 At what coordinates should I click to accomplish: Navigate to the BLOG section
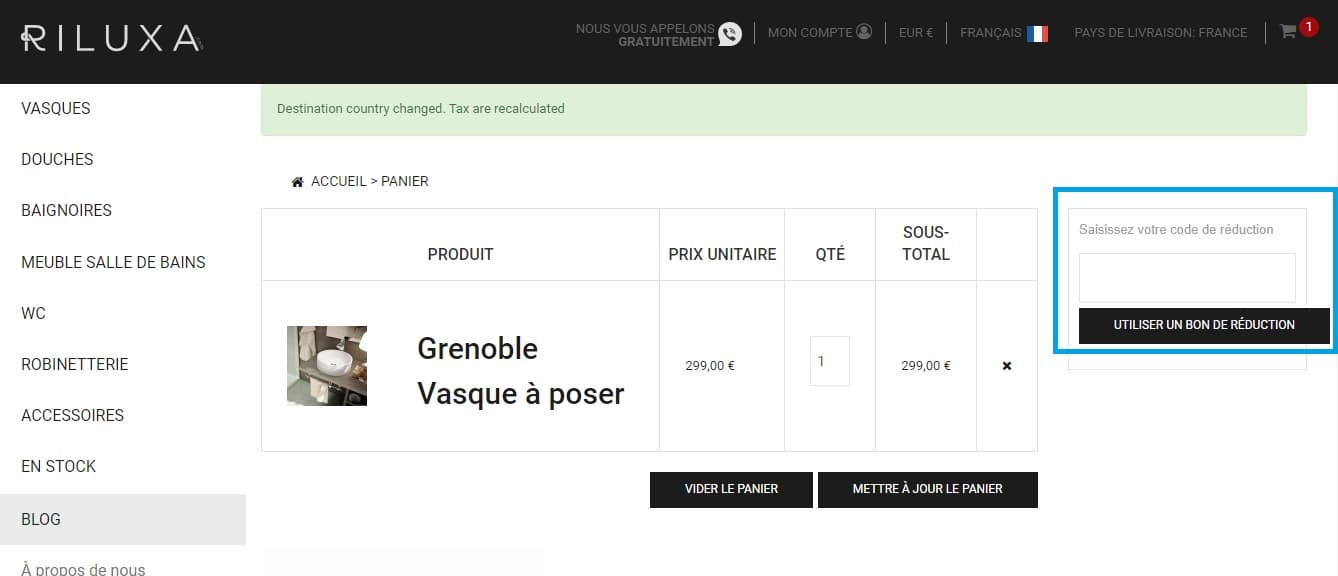pyautogui.click(x=40, y=519)
